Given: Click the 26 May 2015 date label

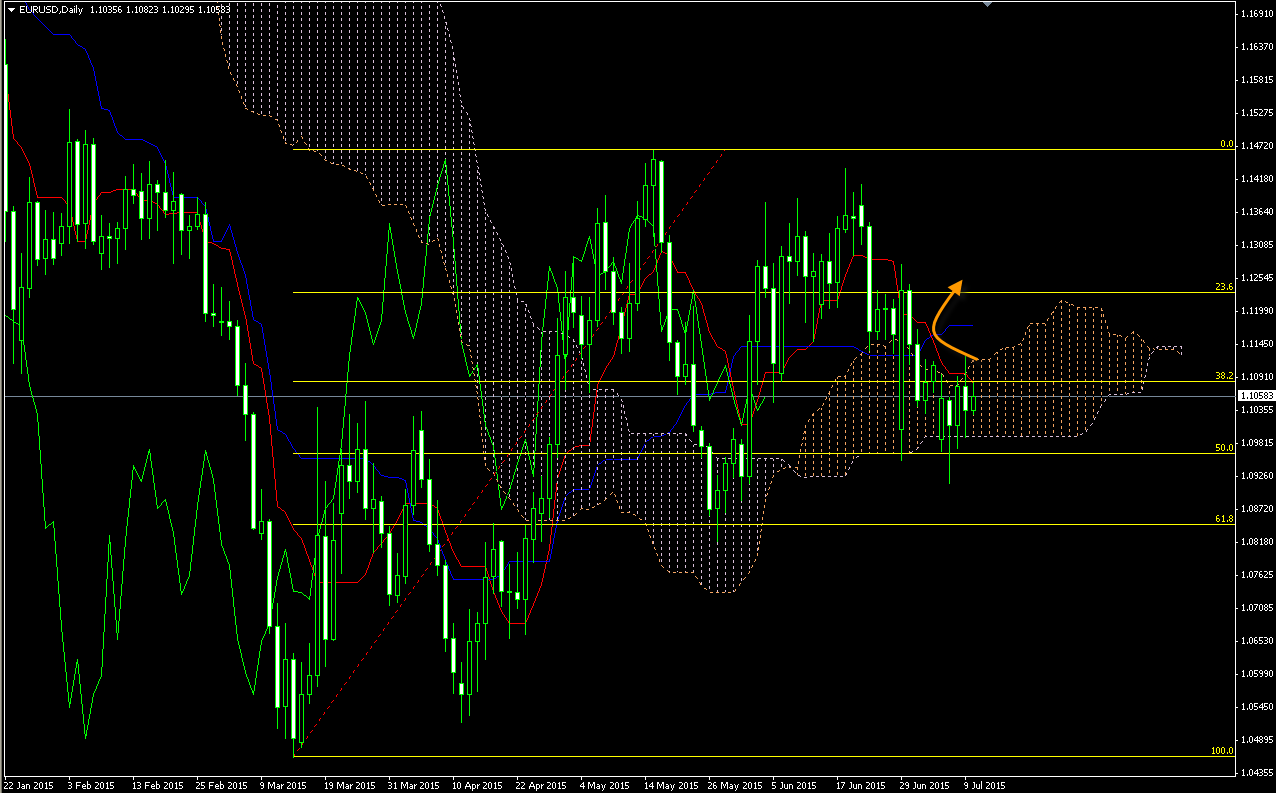Looking at the screenshot, I should tap(733, 786).
